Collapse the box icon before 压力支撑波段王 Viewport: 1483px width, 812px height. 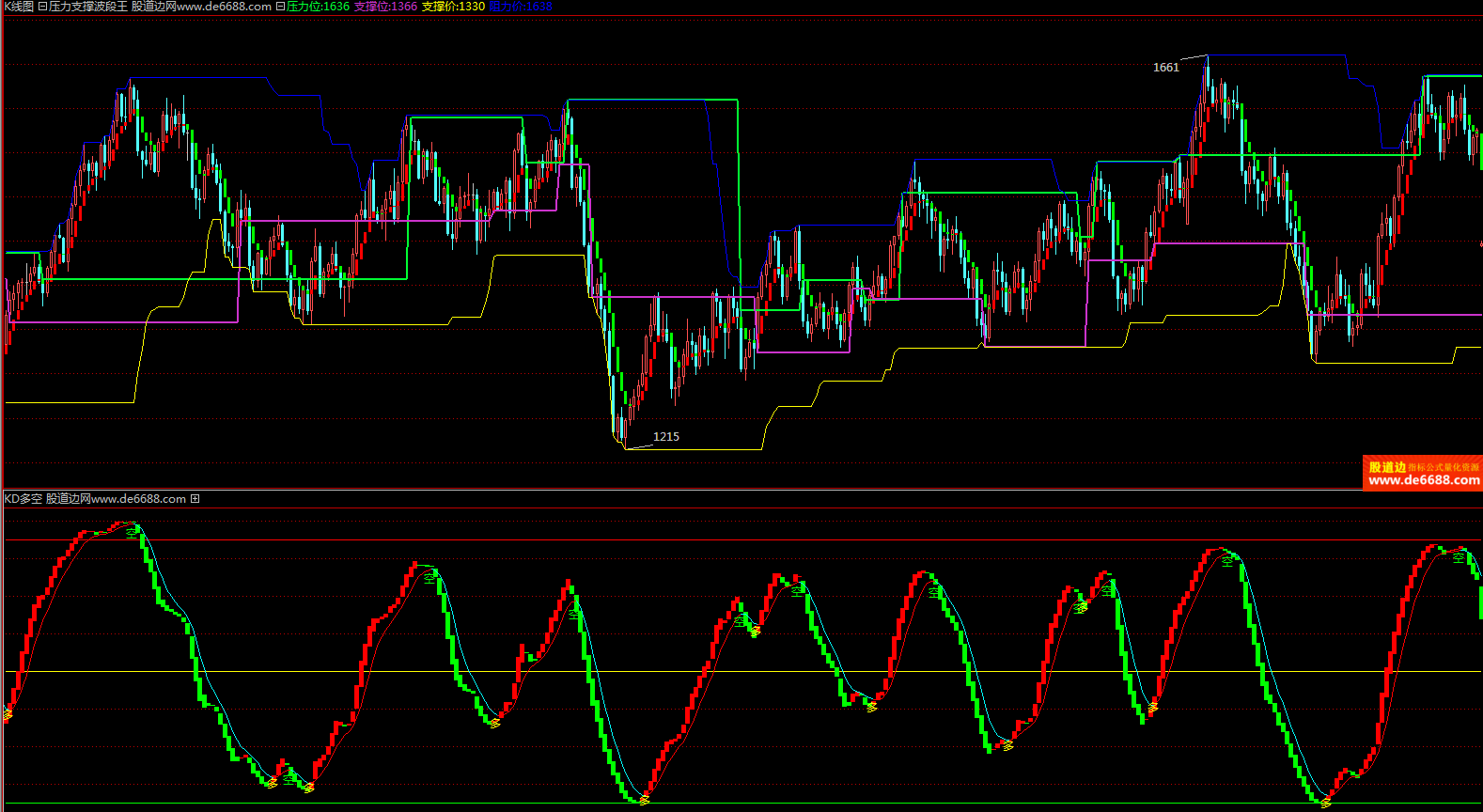(x=42, y=7)
